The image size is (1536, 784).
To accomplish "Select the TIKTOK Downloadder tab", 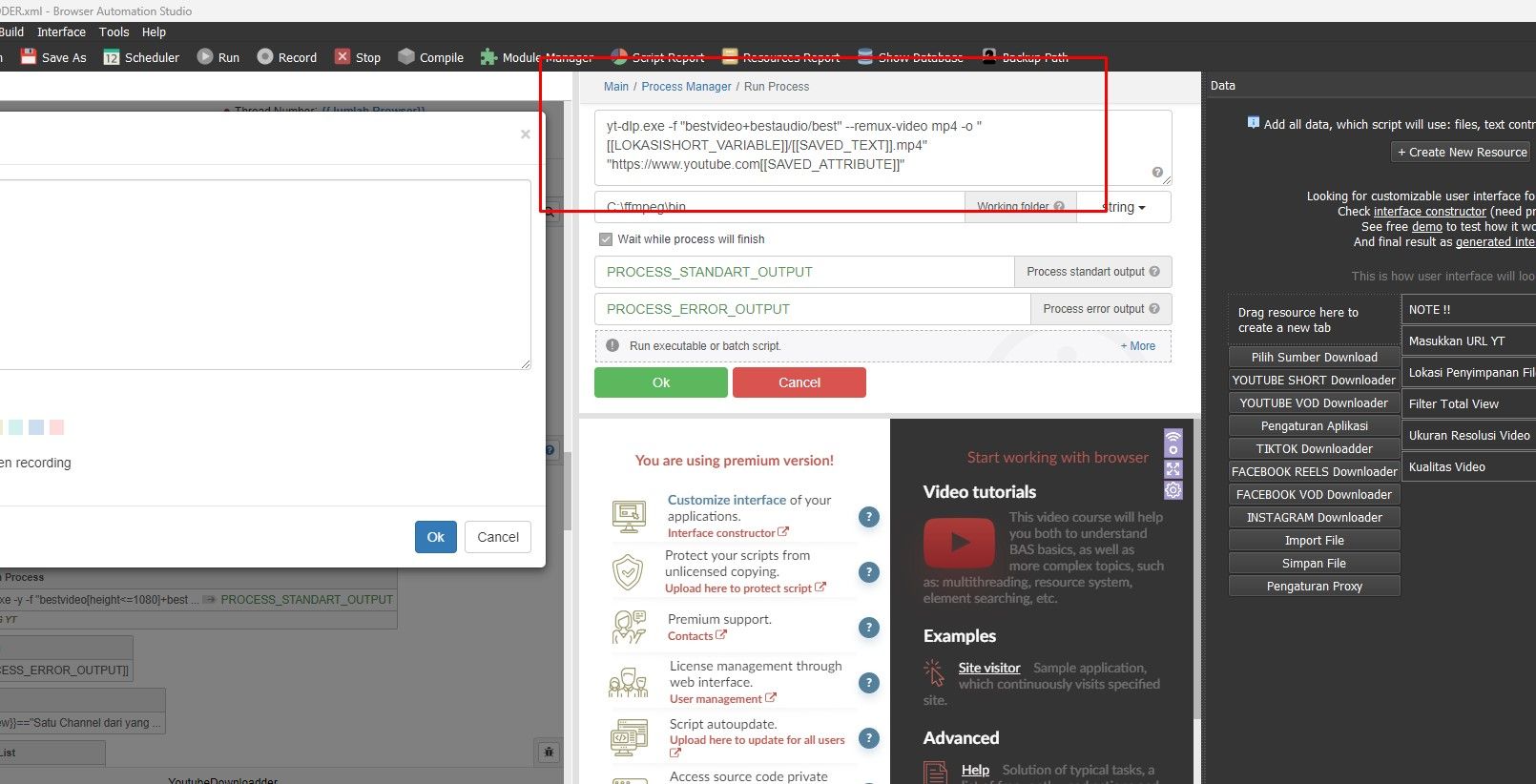I will click(1314, 449).
